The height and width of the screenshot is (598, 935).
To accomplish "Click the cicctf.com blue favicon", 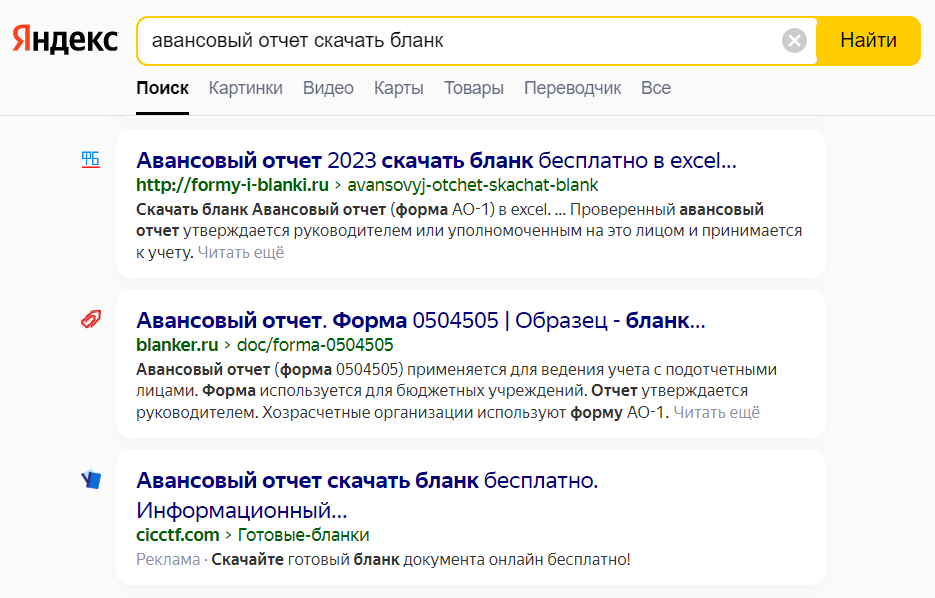I will point(91,479).
